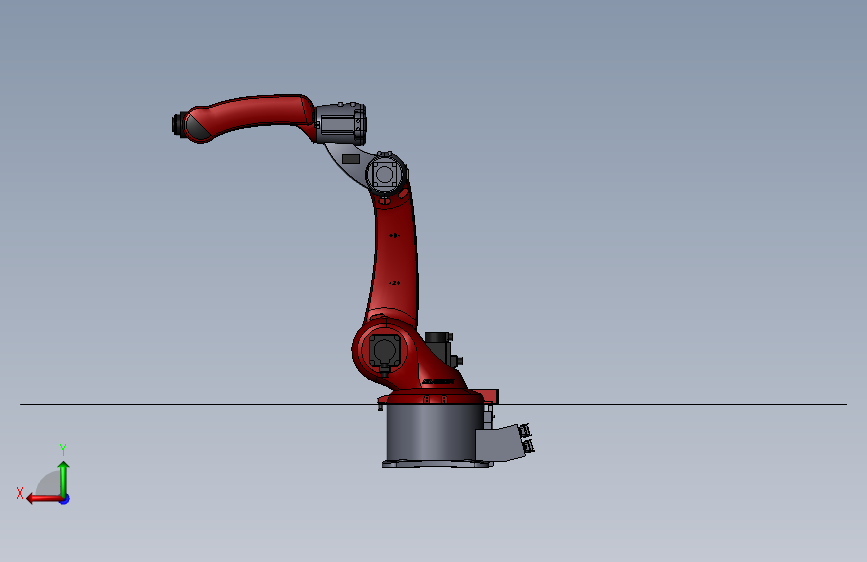Click the red X axis arrow of the triad
867x562 pixels.
coord(44,499)
